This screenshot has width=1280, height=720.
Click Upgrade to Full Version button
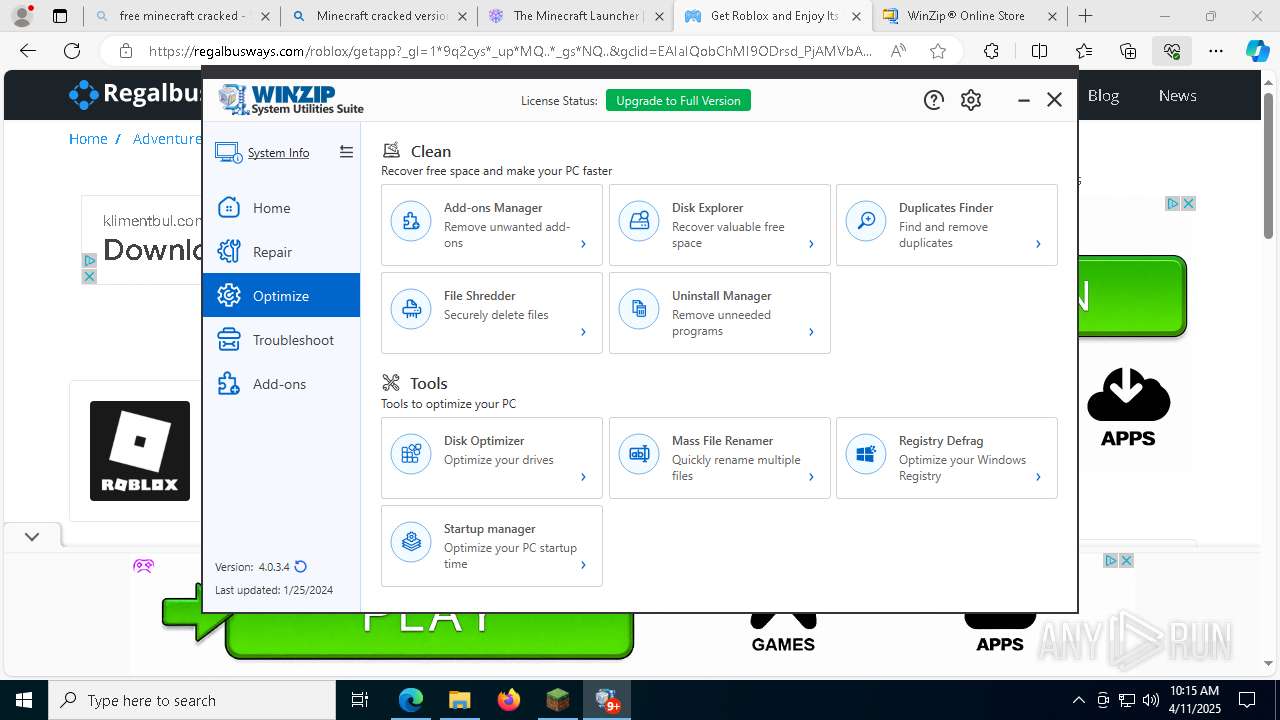pyautogui.click(x=678, y=100)
